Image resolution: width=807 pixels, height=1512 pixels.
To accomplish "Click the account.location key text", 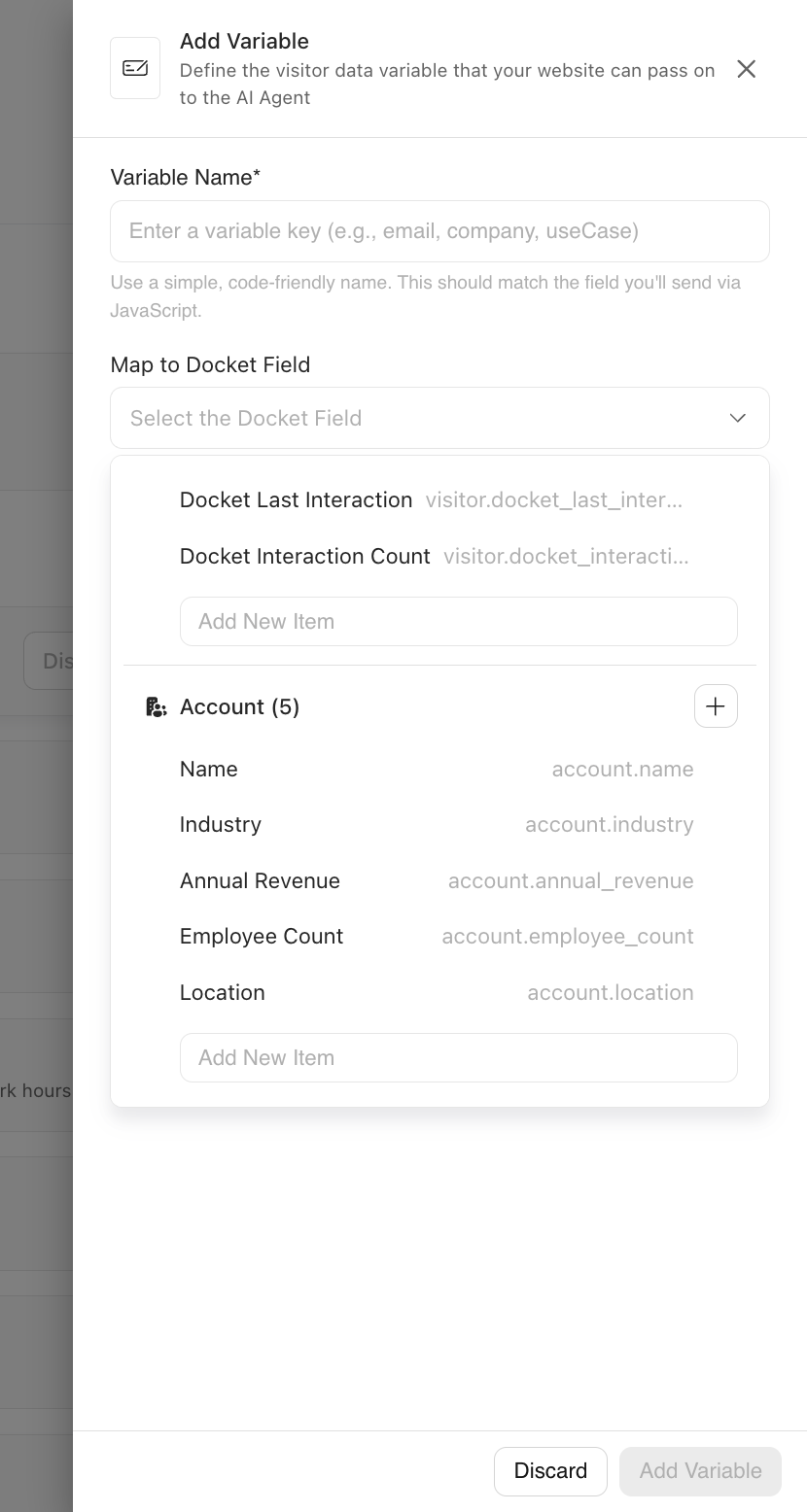I will (x=611, y=993).
